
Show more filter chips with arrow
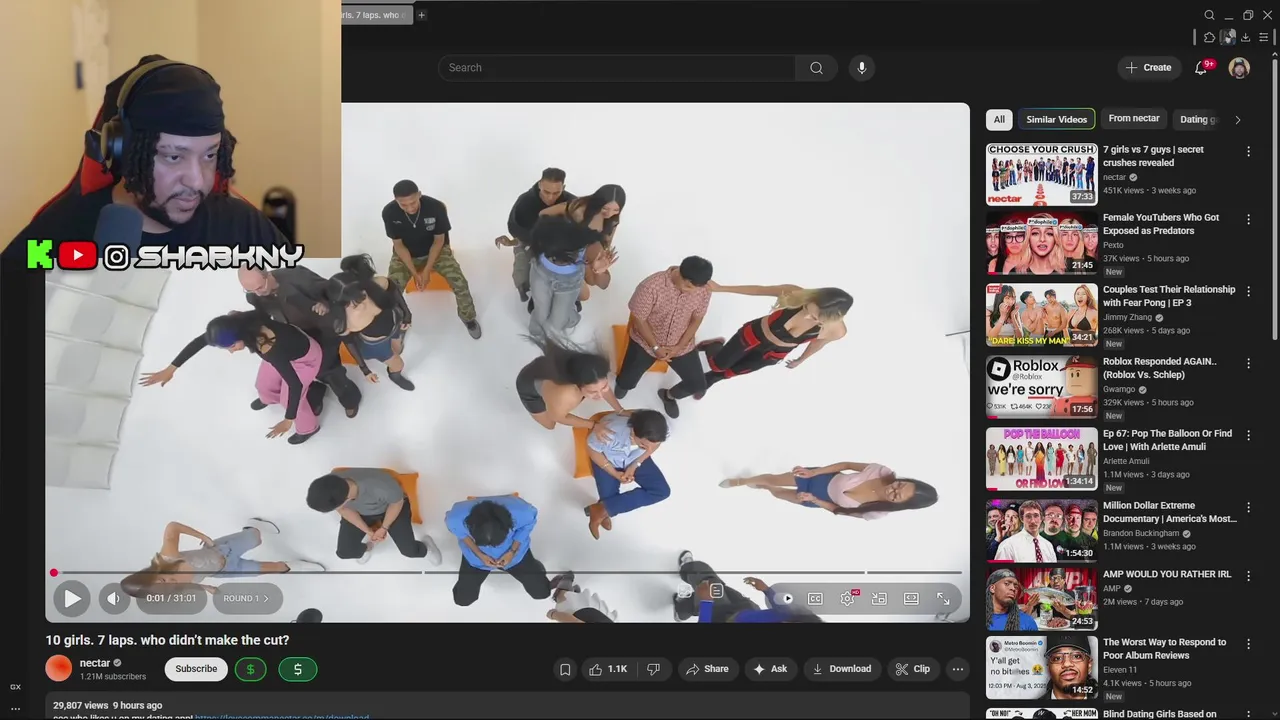(x=1237, y=120)
